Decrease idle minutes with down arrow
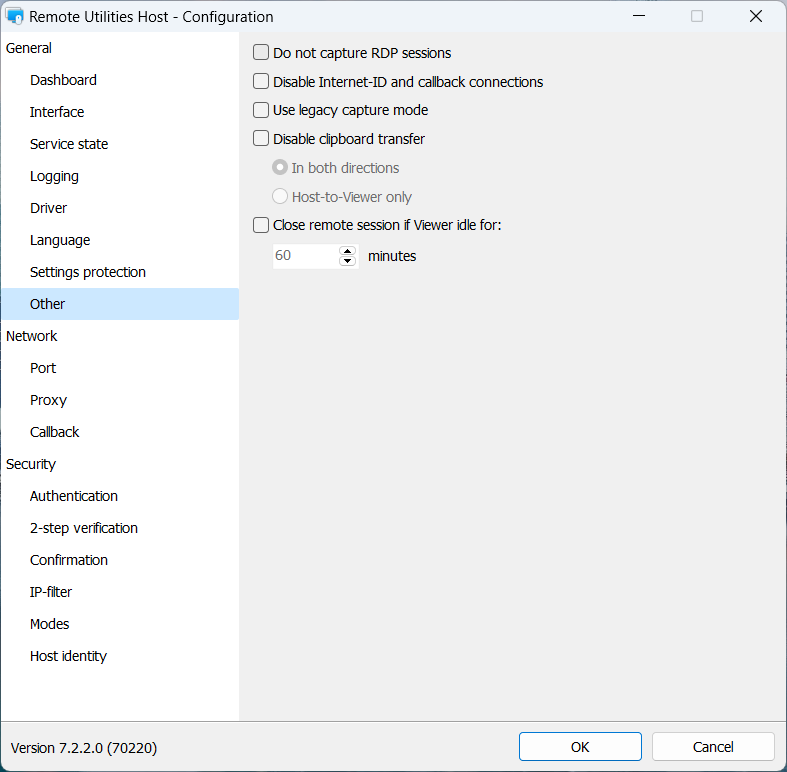 [x=348, y=261]
